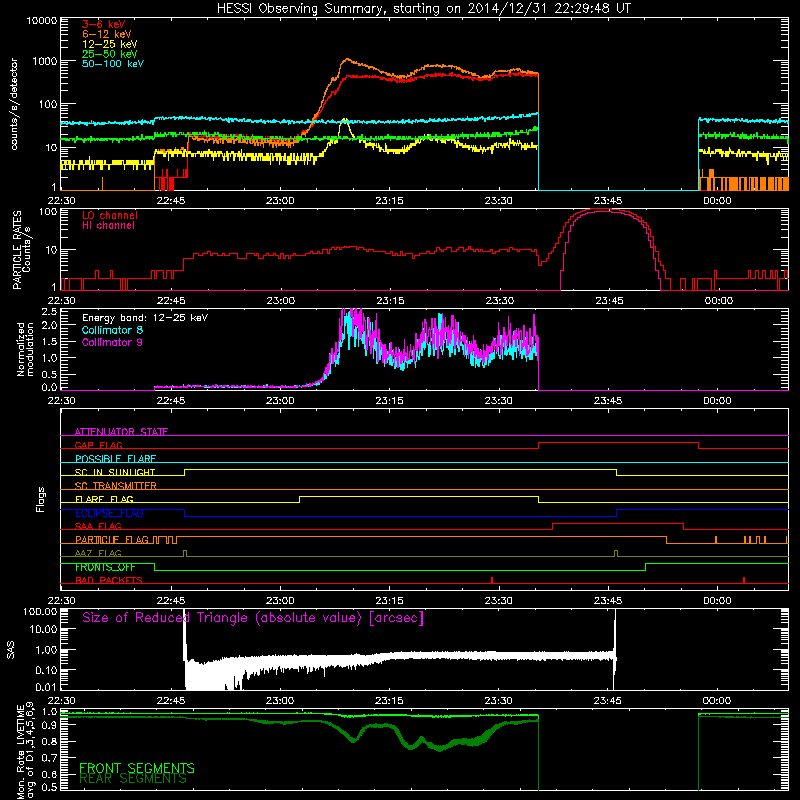Click the Mon. Rate LIVETIME axis label

(25, 750)
